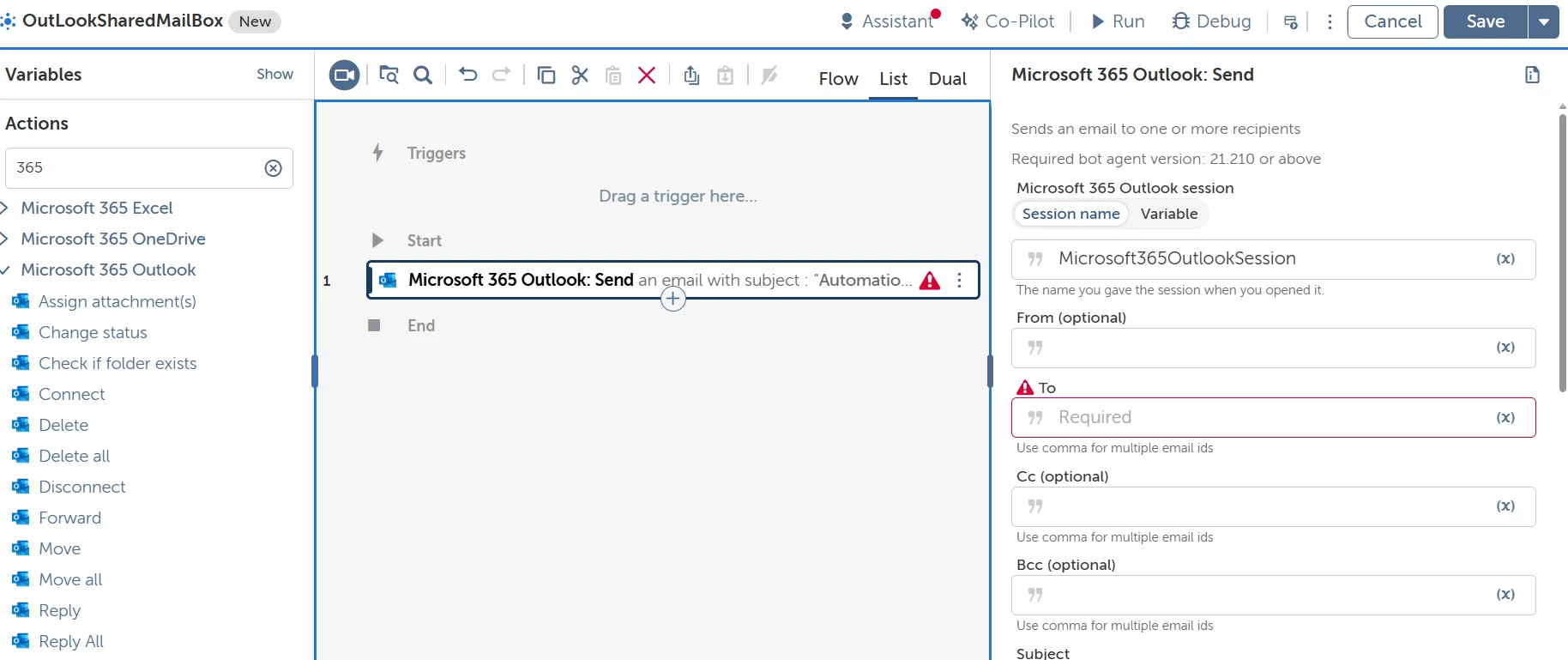
Task: Switch to List view
Action: point(893,79)
